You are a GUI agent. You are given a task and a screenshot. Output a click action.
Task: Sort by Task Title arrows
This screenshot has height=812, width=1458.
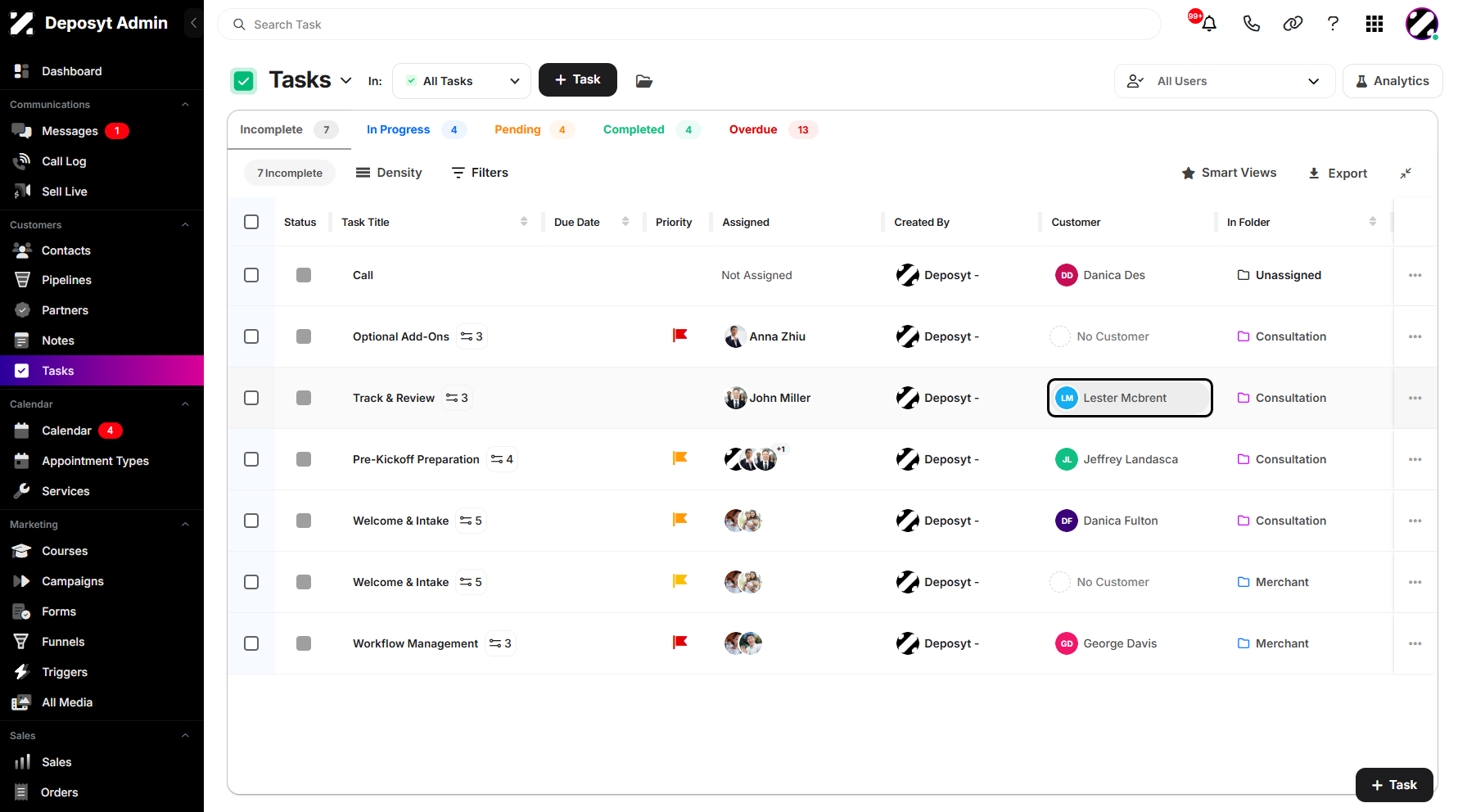[x=524, y=222]
